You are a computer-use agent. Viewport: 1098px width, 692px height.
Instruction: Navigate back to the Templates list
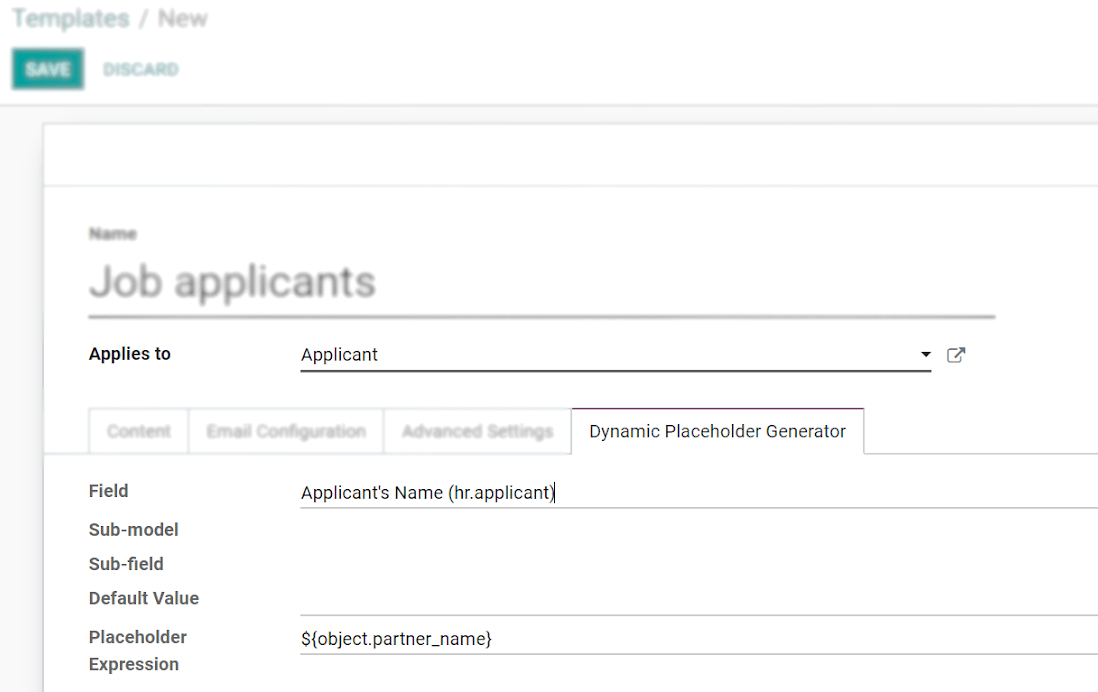(x=69, y=18)
